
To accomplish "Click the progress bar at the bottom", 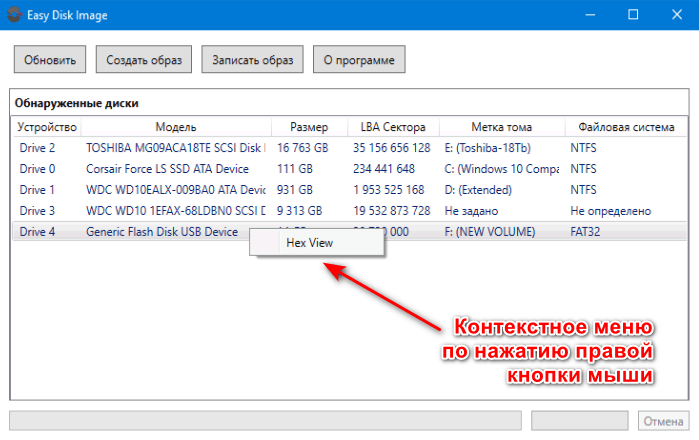I will point(265,421).
